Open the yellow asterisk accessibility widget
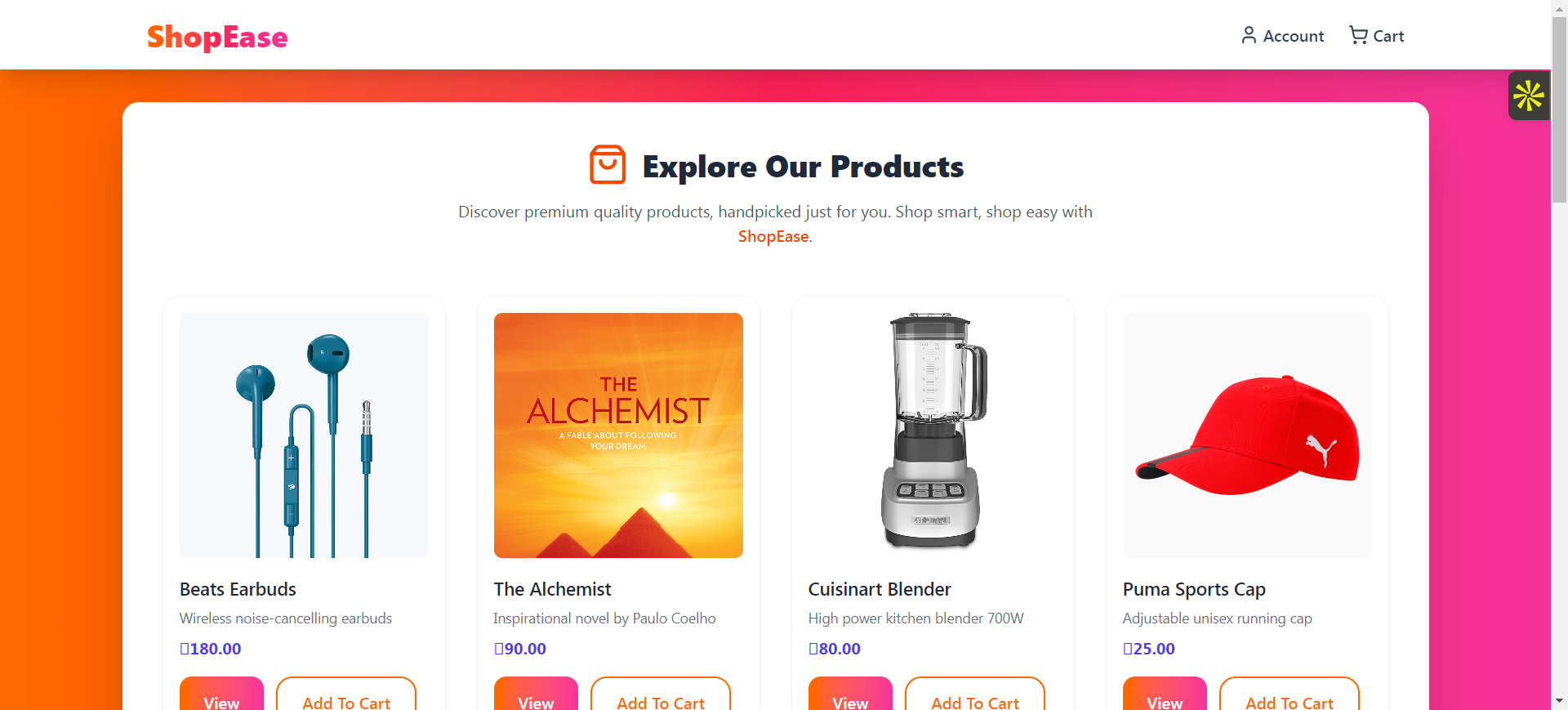 coord(1529,95)
